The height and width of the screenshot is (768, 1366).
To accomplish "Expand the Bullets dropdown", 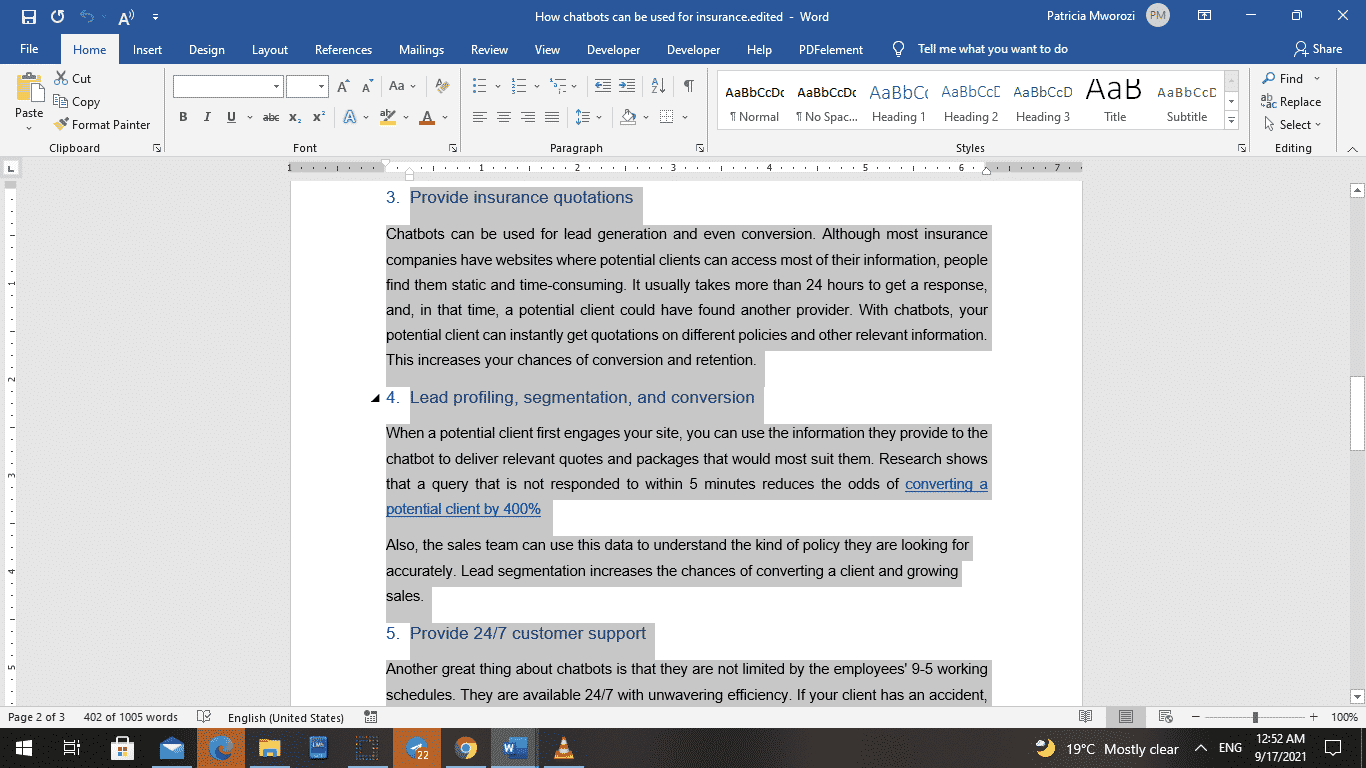I will pyautogui.click(x=498, y=87).
